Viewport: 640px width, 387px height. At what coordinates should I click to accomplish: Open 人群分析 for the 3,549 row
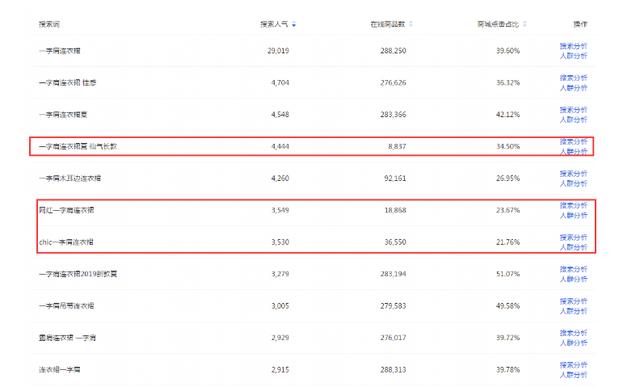pyautogui.click(x=573, y=215)
